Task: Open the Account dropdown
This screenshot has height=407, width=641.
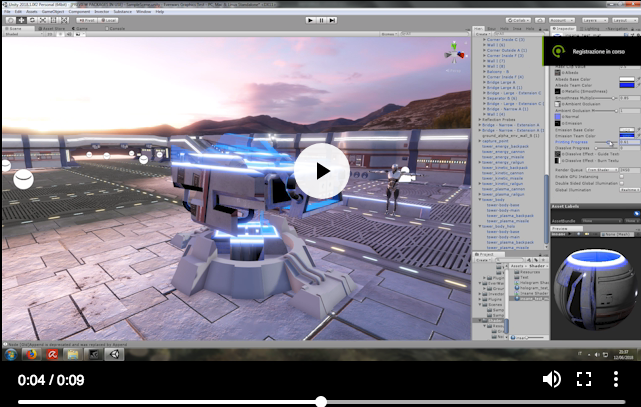Action: coord(562,20)
